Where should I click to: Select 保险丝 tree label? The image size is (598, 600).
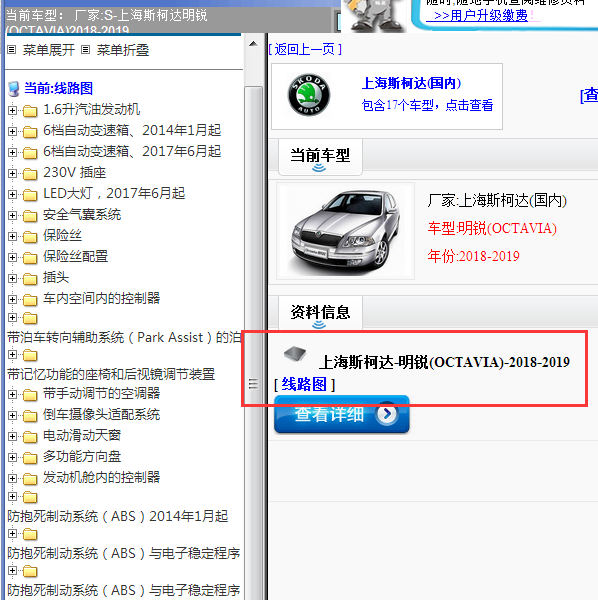pos(62,235)
